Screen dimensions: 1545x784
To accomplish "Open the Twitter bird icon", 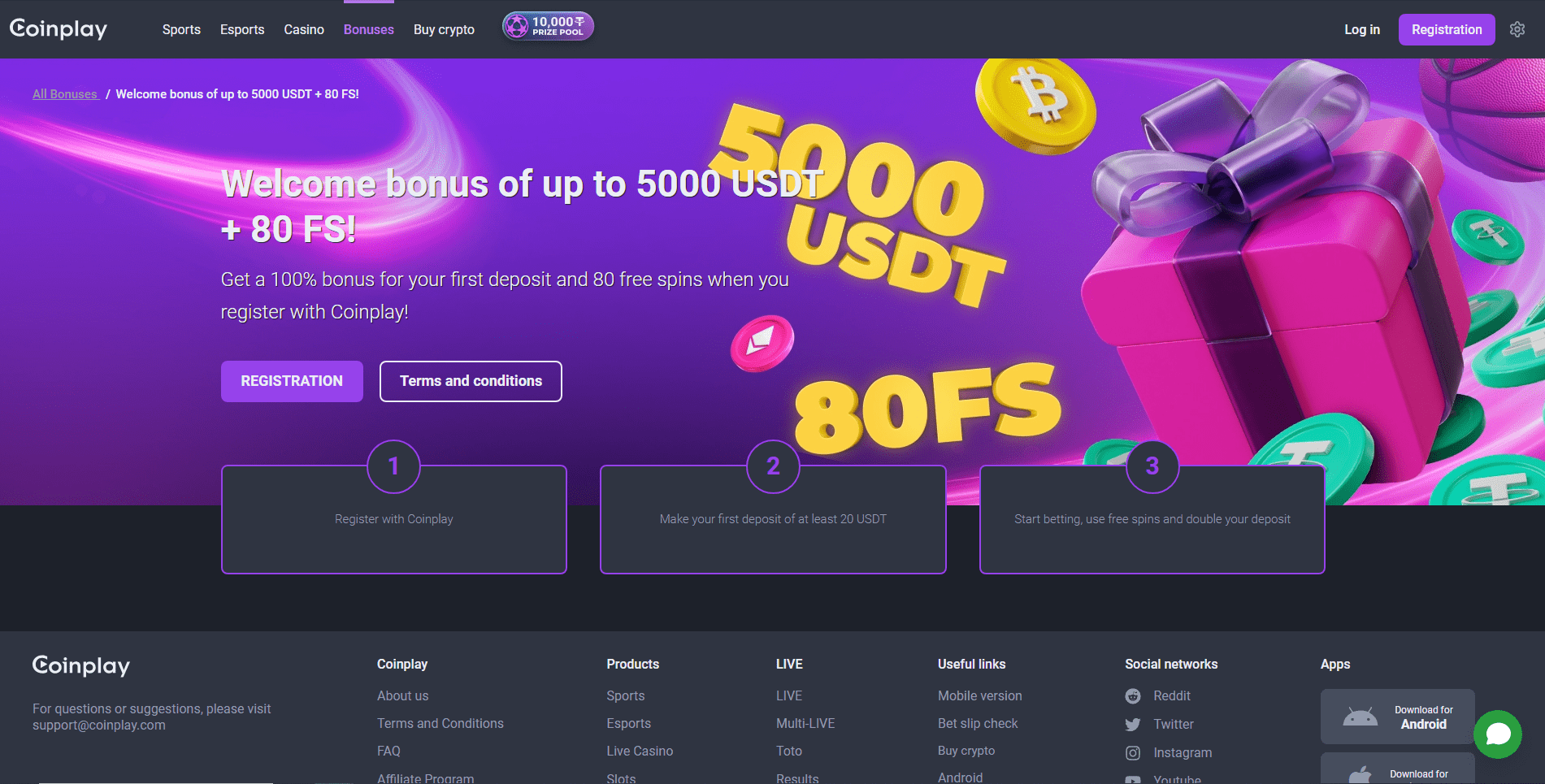I will (x=1133, y=725).
